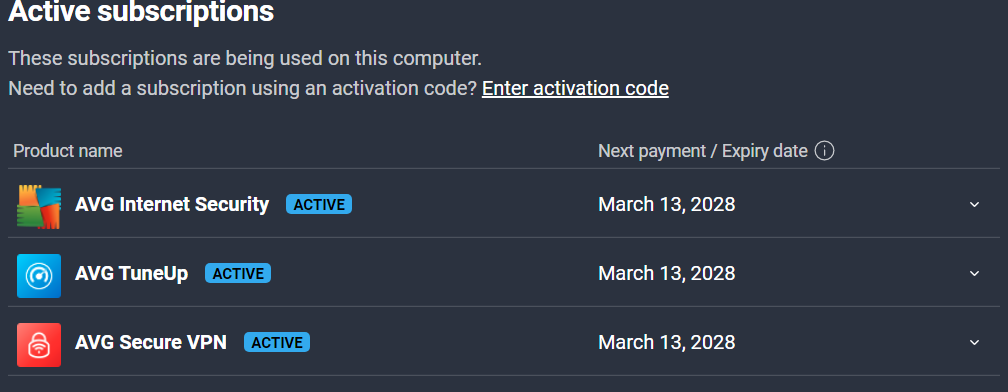Click the AVG Secure VPN padlock icon
The width and height of the screenshot is (1008, 392).
coord(39,345)
